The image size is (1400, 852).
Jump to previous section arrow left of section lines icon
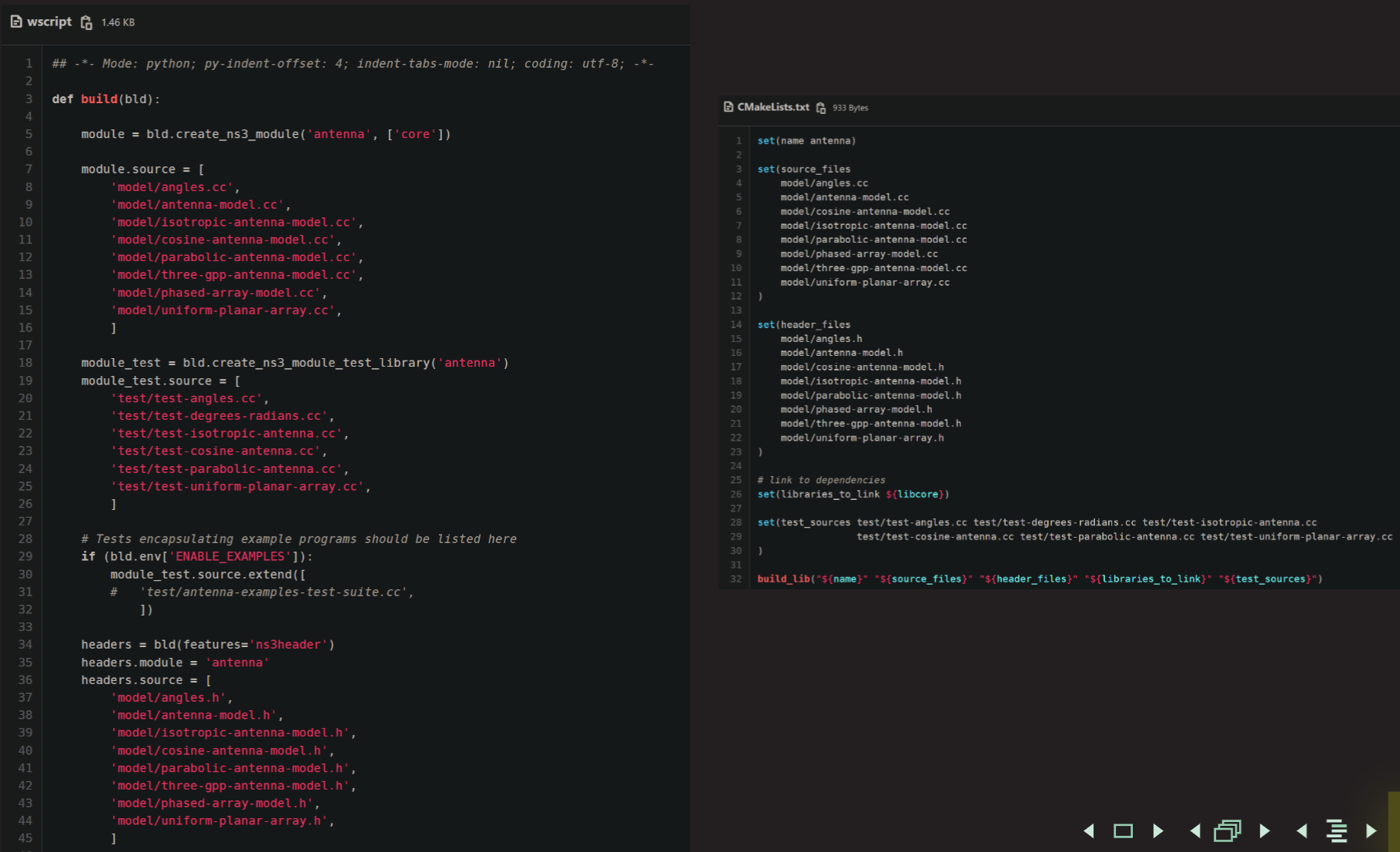(1301, 830)
